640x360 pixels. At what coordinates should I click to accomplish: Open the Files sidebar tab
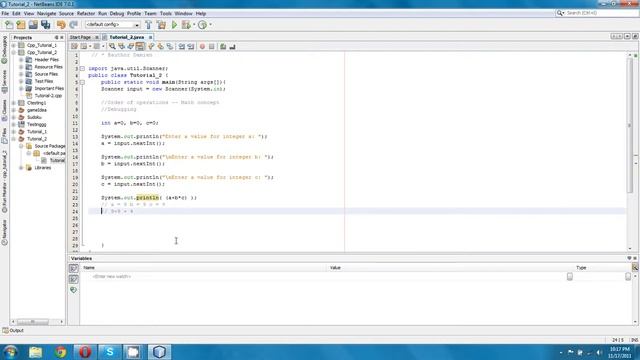(4, 136)
